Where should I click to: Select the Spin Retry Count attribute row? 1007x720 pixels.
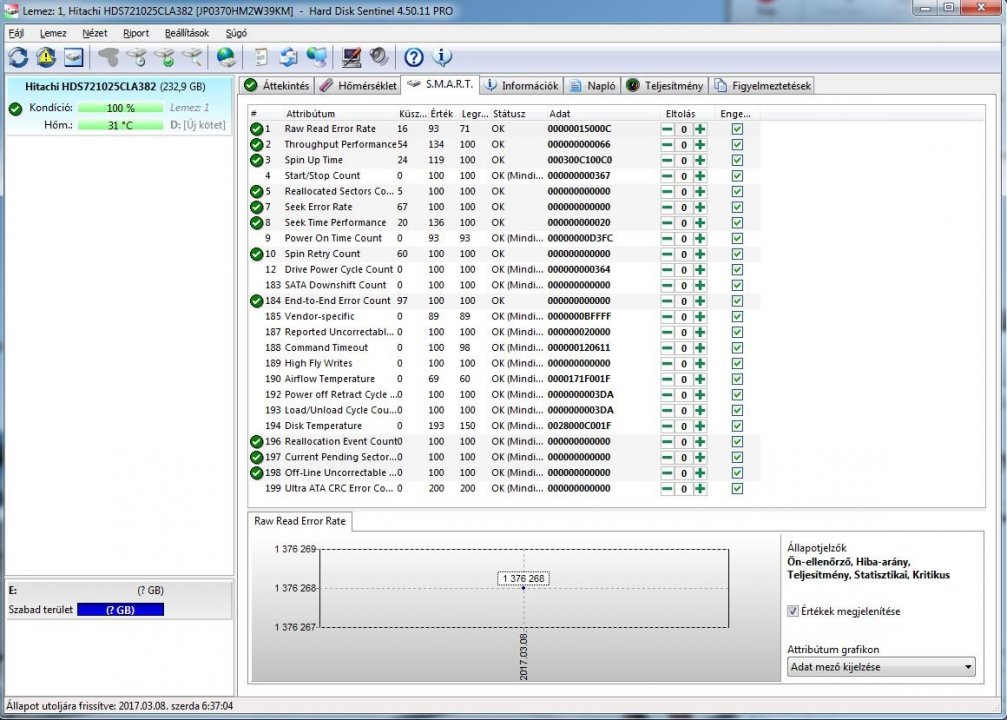(504, 254)
